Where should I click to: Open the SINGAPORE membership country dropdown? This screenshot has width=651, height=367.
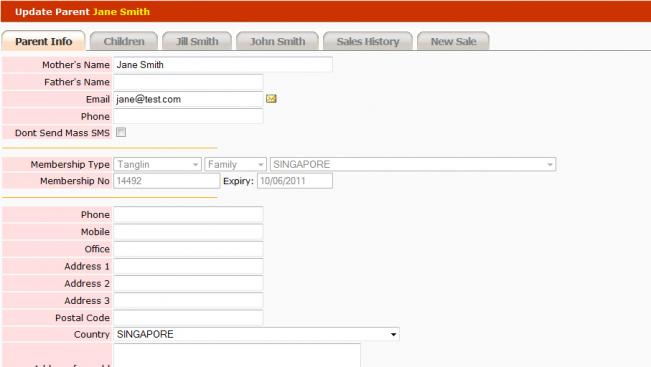click(x=413, y=164)
